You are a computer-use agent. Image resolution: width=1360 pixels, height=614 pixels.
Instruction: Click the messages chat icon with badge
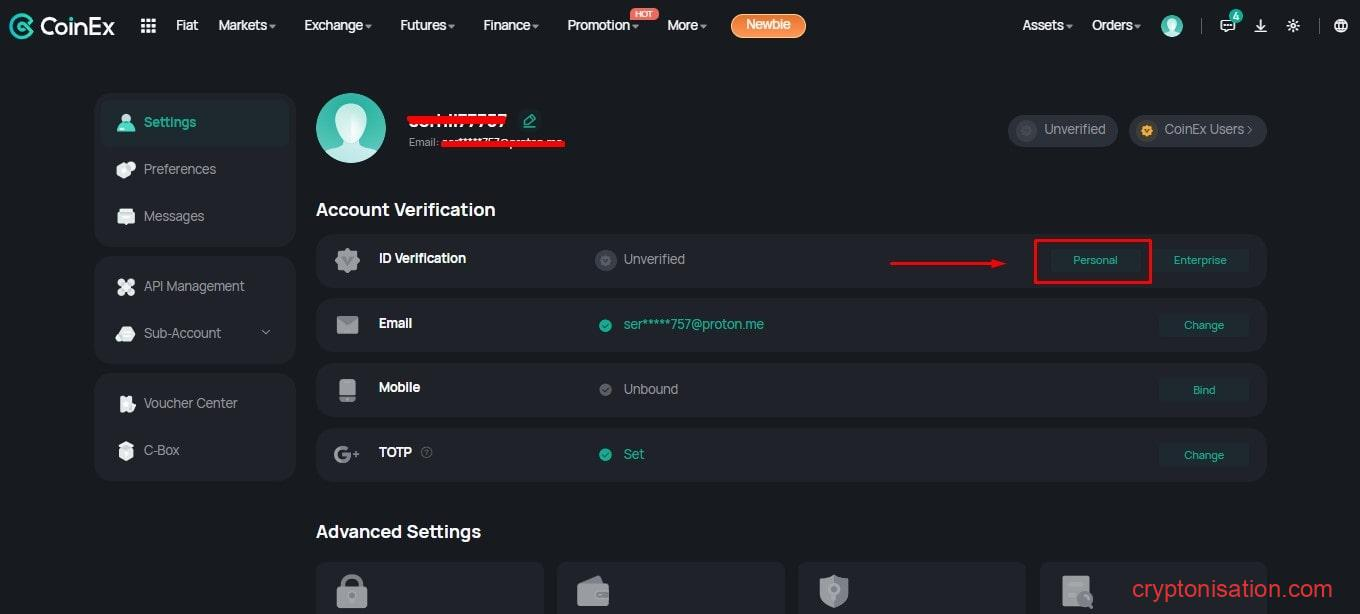1228,26
